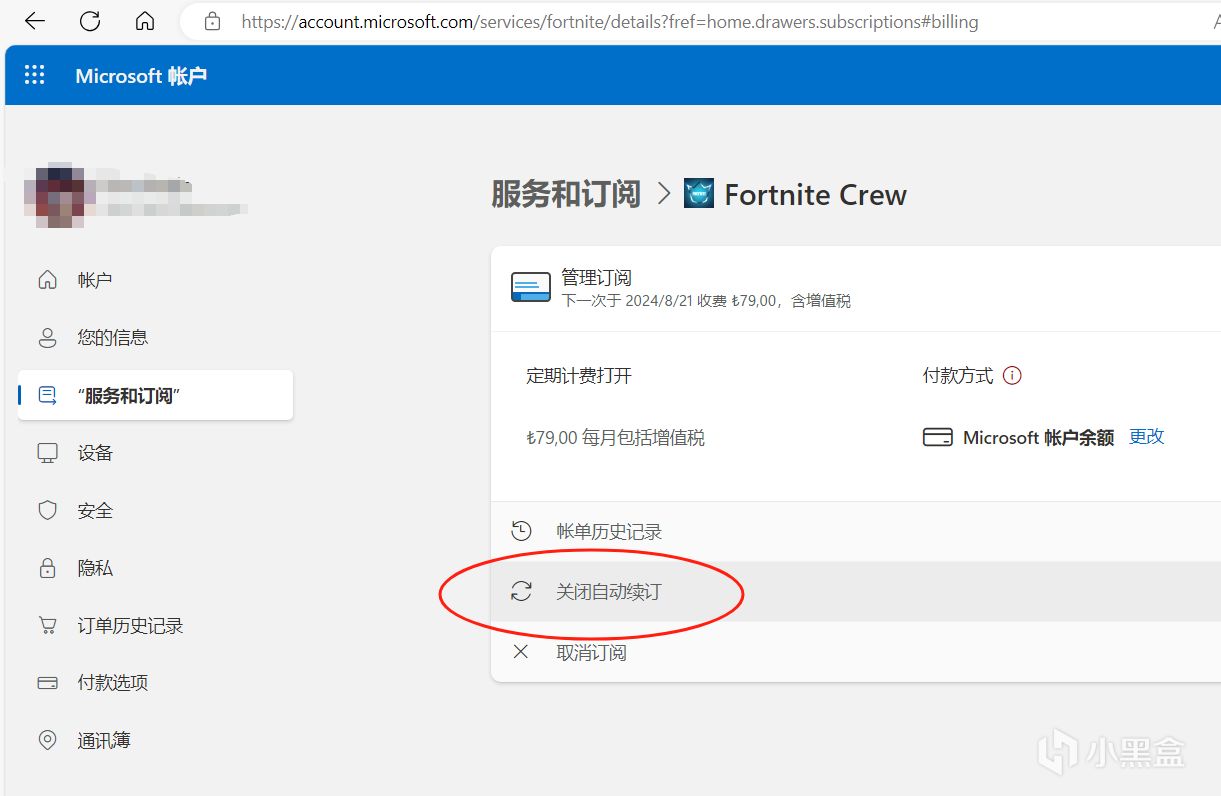Click the card icon beside Microsoft 帐户余额
This screenshot has width=1221, height=796.
click(x=937, y=438)
